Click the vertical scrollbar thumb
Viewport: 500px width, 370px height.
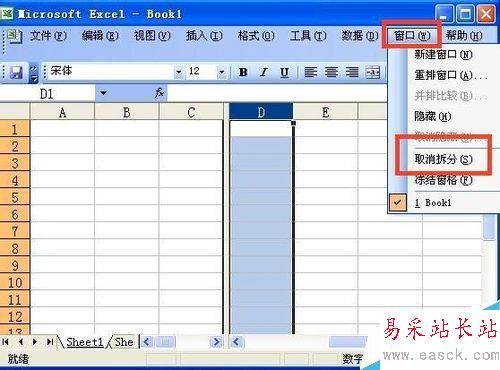[x=489, y=227]
